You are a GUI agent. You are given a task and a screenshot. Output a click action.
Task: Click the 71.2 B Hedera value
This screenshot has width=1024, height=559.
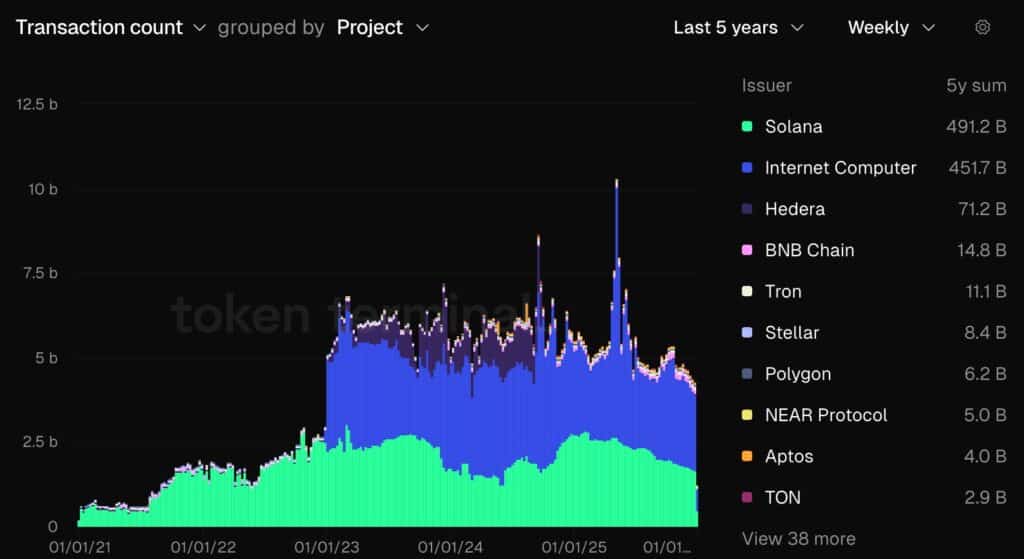point(983,209)
